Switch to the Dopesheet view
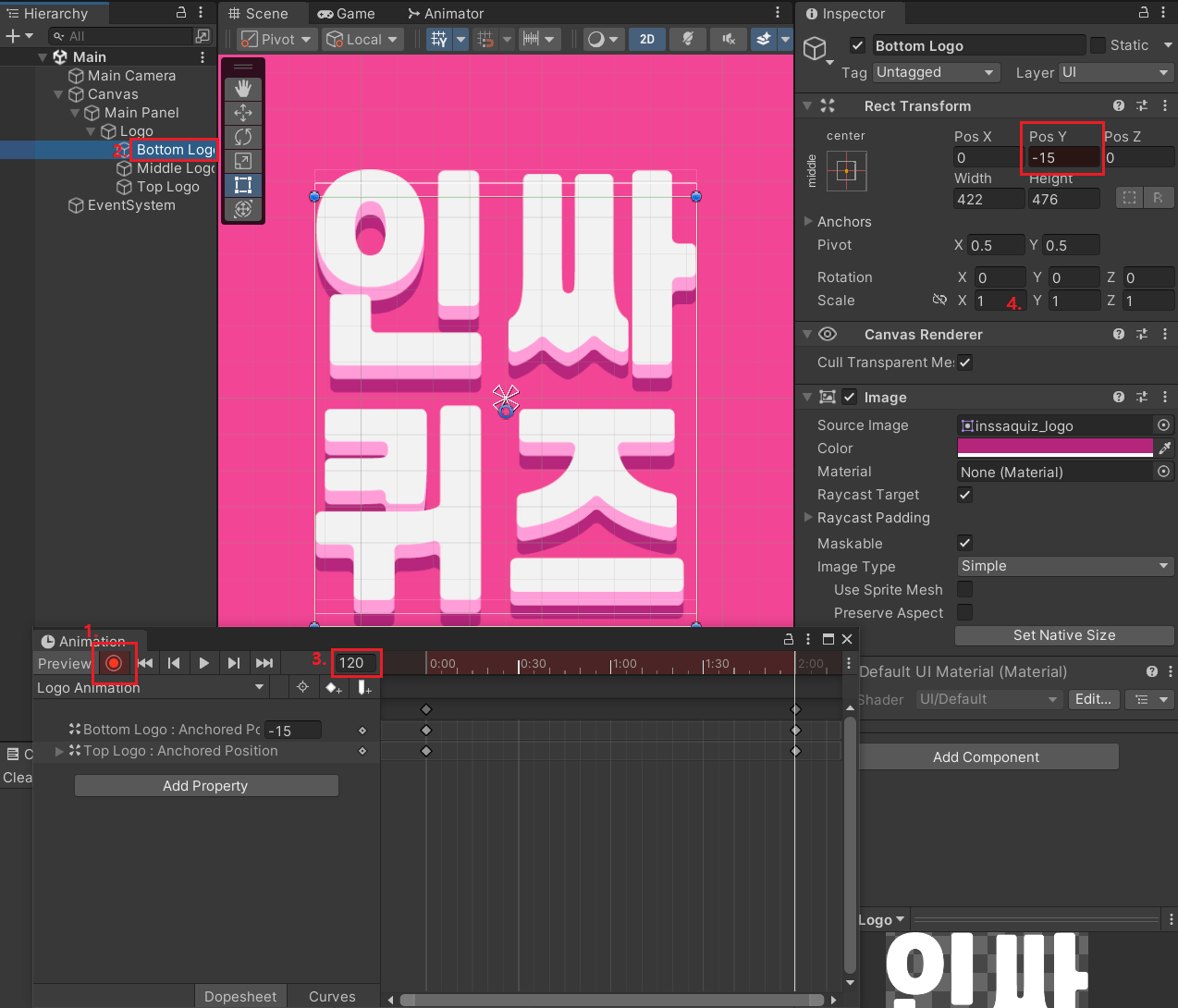The image size is (1178, 1008). coord(240,996)
